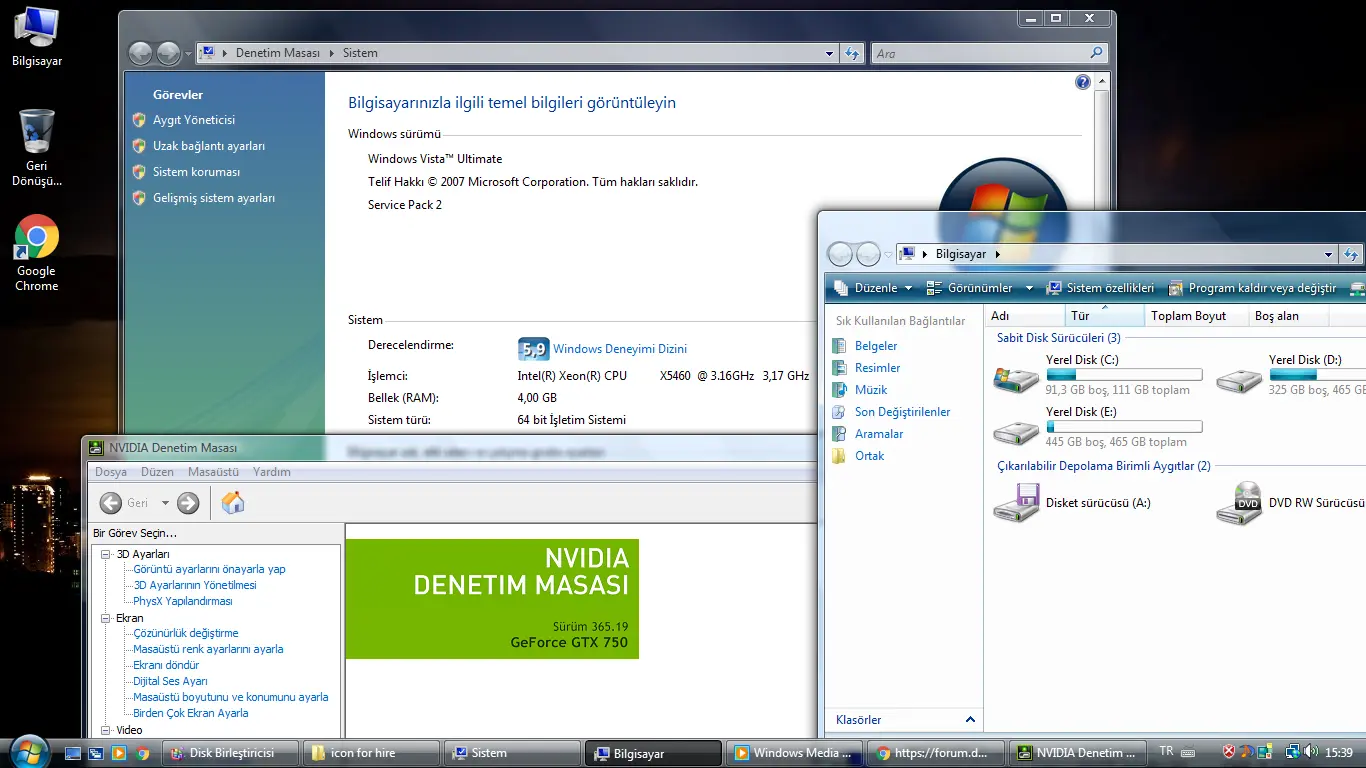This screenshot has height=768, width=1366.
Task: Click the Tür column header
Action: coord(1104,316)
